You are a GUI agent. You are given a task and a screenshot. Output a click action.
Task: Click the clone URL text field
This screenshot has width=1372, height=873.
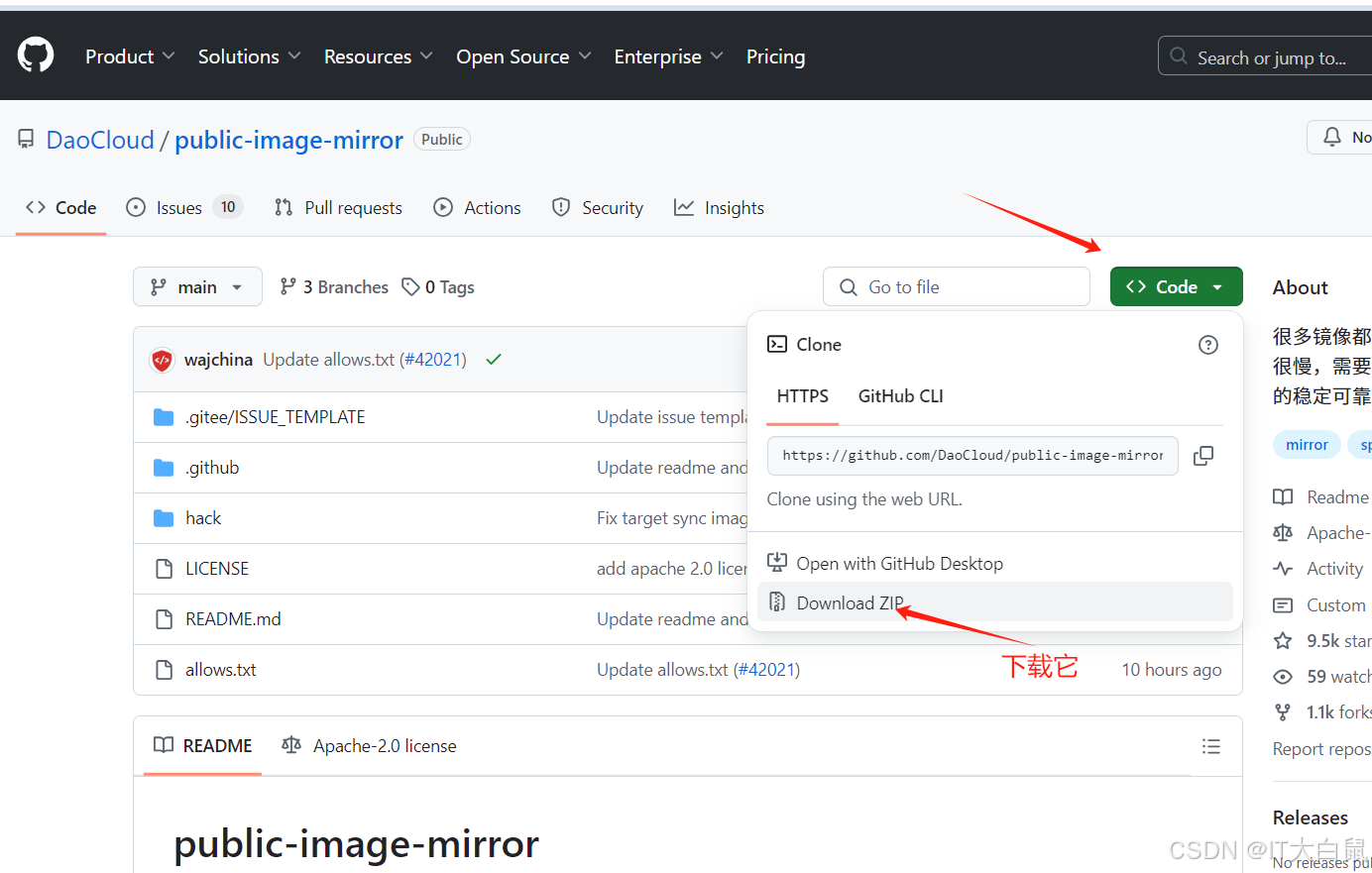(x=972, y=456)
